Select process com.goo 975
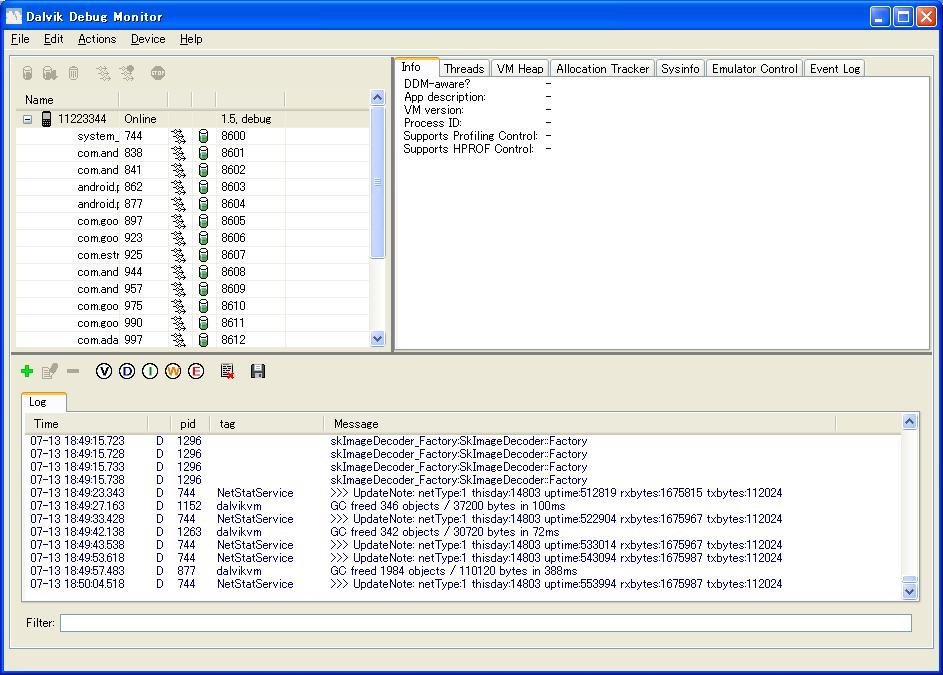The image size is (943, 675). point(192,306)
